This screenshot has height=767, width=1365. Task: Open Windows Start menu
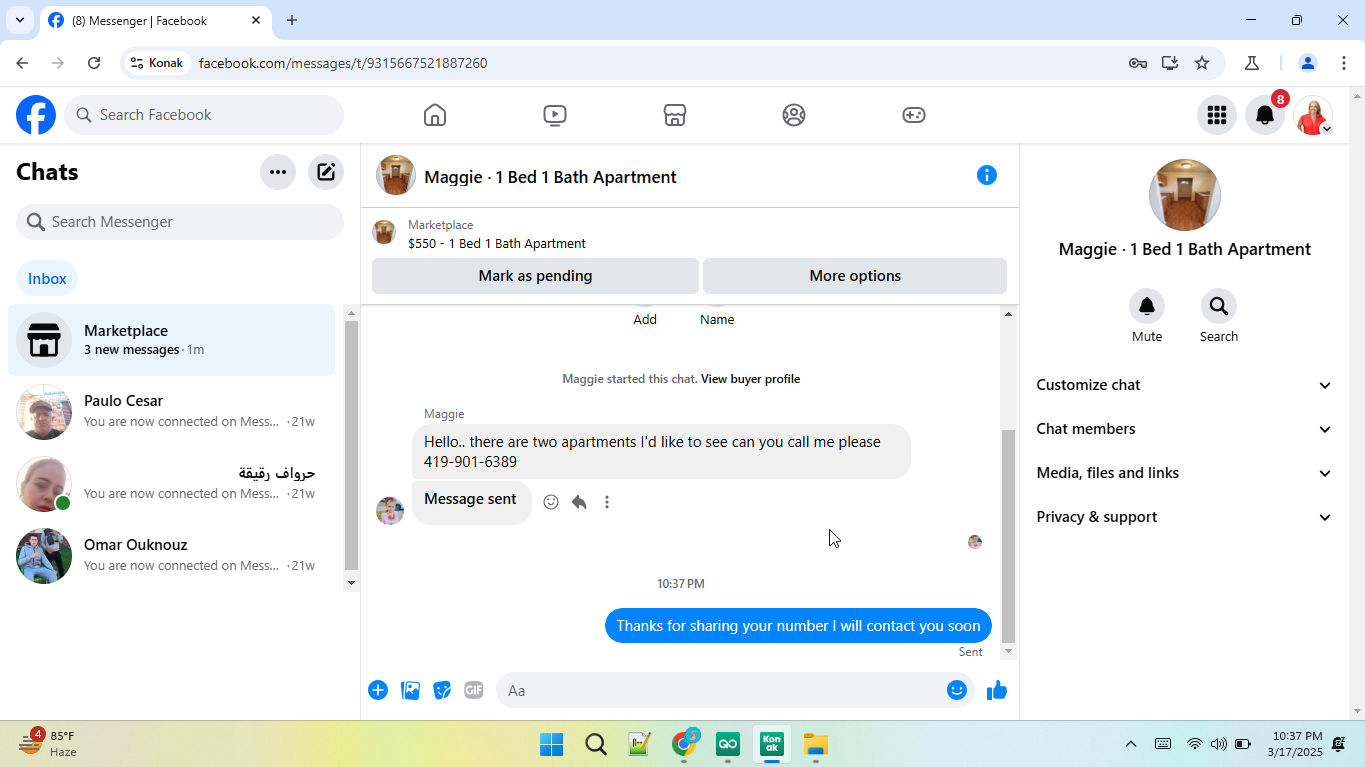pyautogui.click(x=551, y=744)
